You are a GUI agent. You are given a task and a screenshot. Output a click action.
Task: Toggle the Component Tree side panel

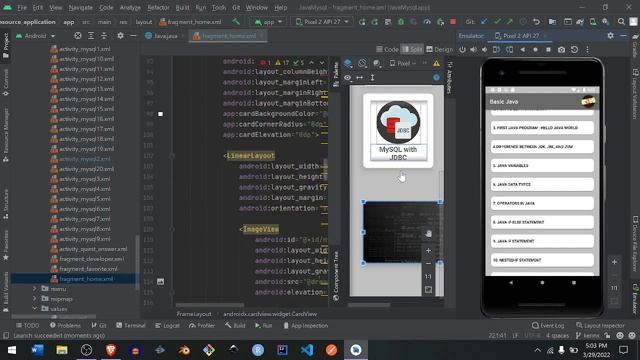click(336, 276)
